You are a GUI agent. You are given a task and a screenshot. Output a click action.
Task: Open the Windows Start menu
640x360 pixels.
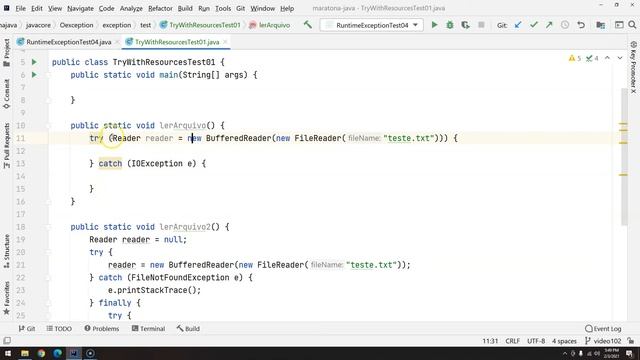point(8,353)
